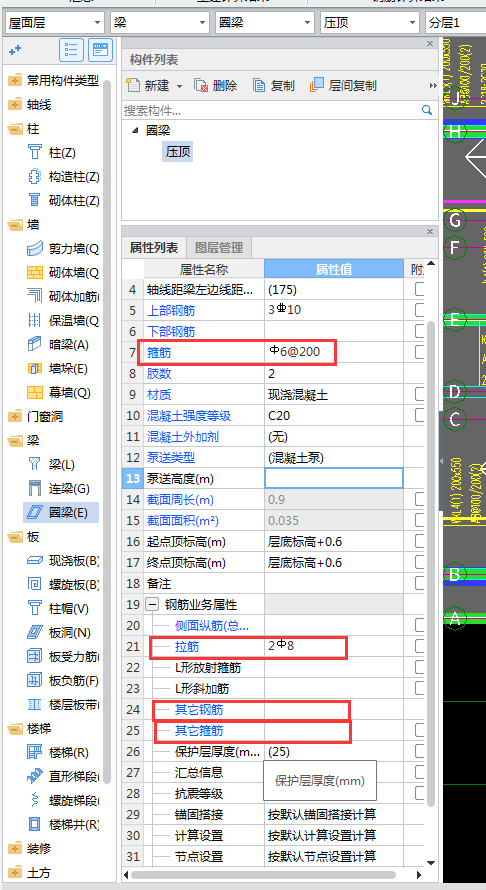Select the 保温墙 insulation wall icon
Image resolution: width=486 pixels, height=890 pixels.
[35, 321]
